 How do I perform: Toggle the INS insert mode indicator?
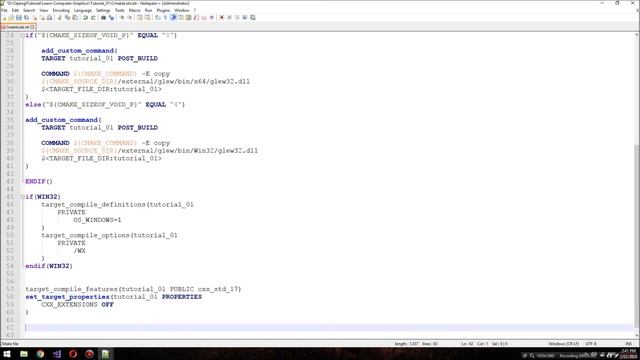[629, 344]
